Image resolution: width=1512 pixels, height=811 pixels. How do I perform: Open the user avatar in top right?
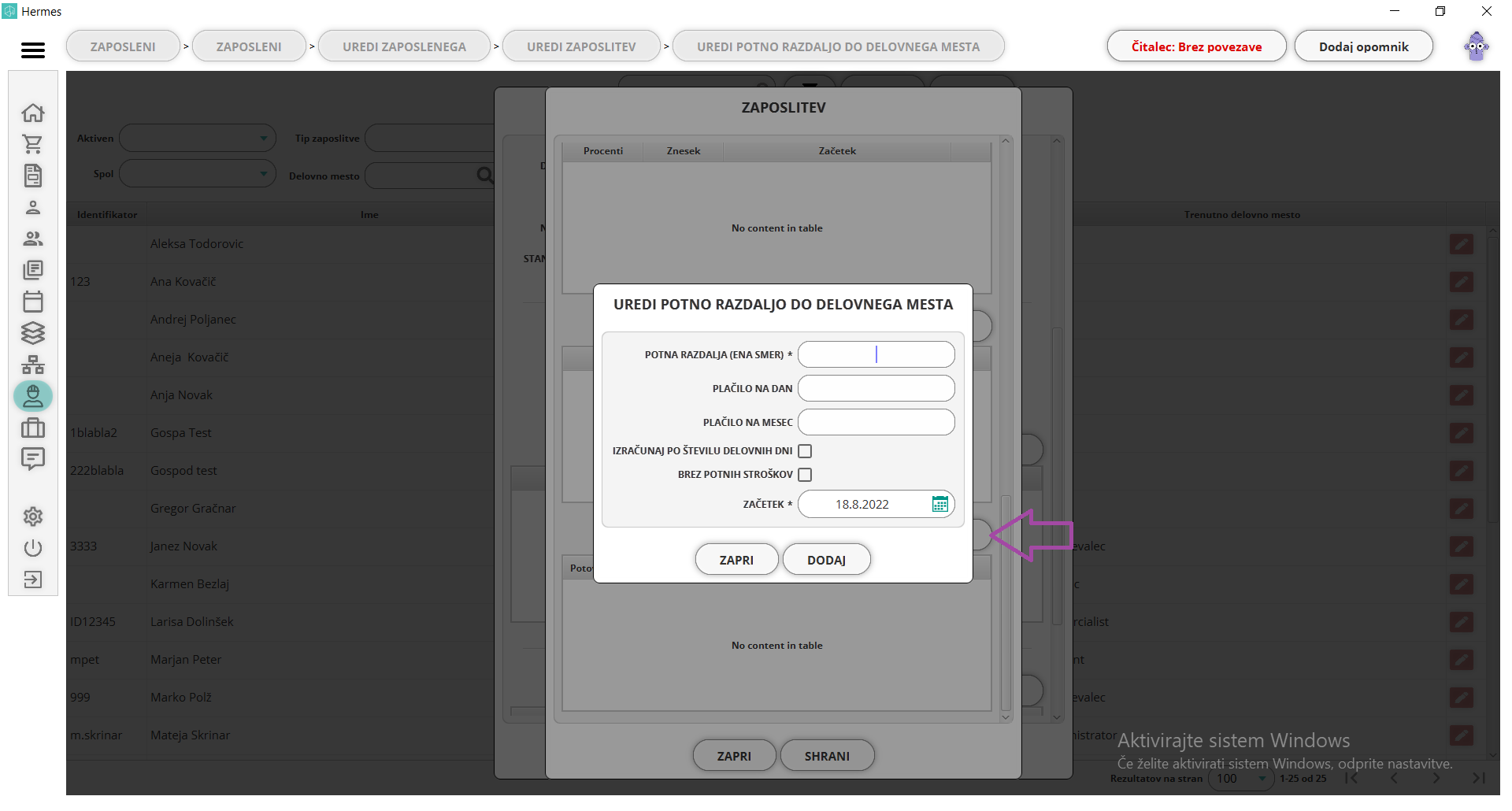[x=1477, y=46]
